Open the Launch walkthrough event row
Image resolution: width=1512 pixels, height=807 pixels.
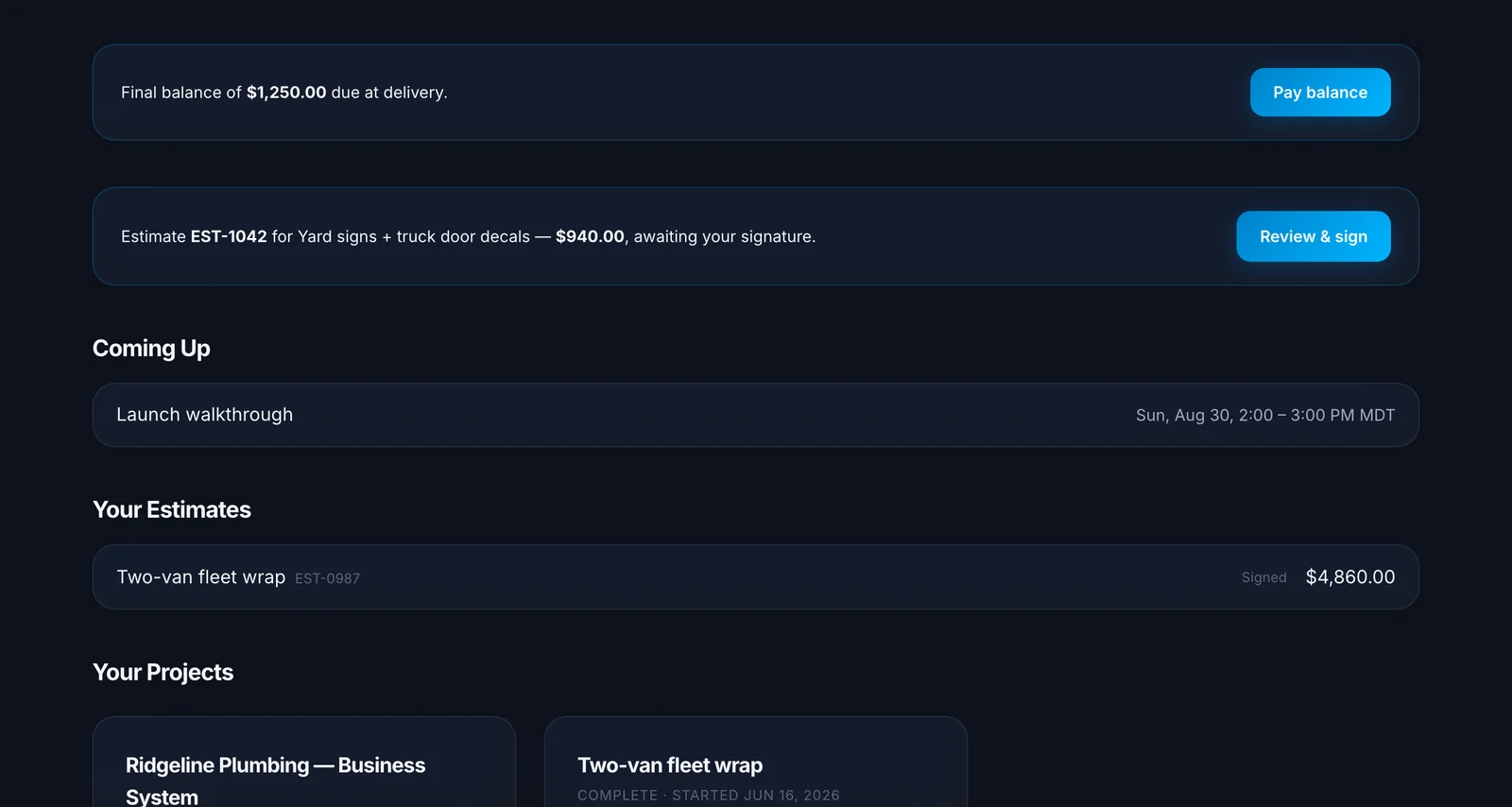756,415
